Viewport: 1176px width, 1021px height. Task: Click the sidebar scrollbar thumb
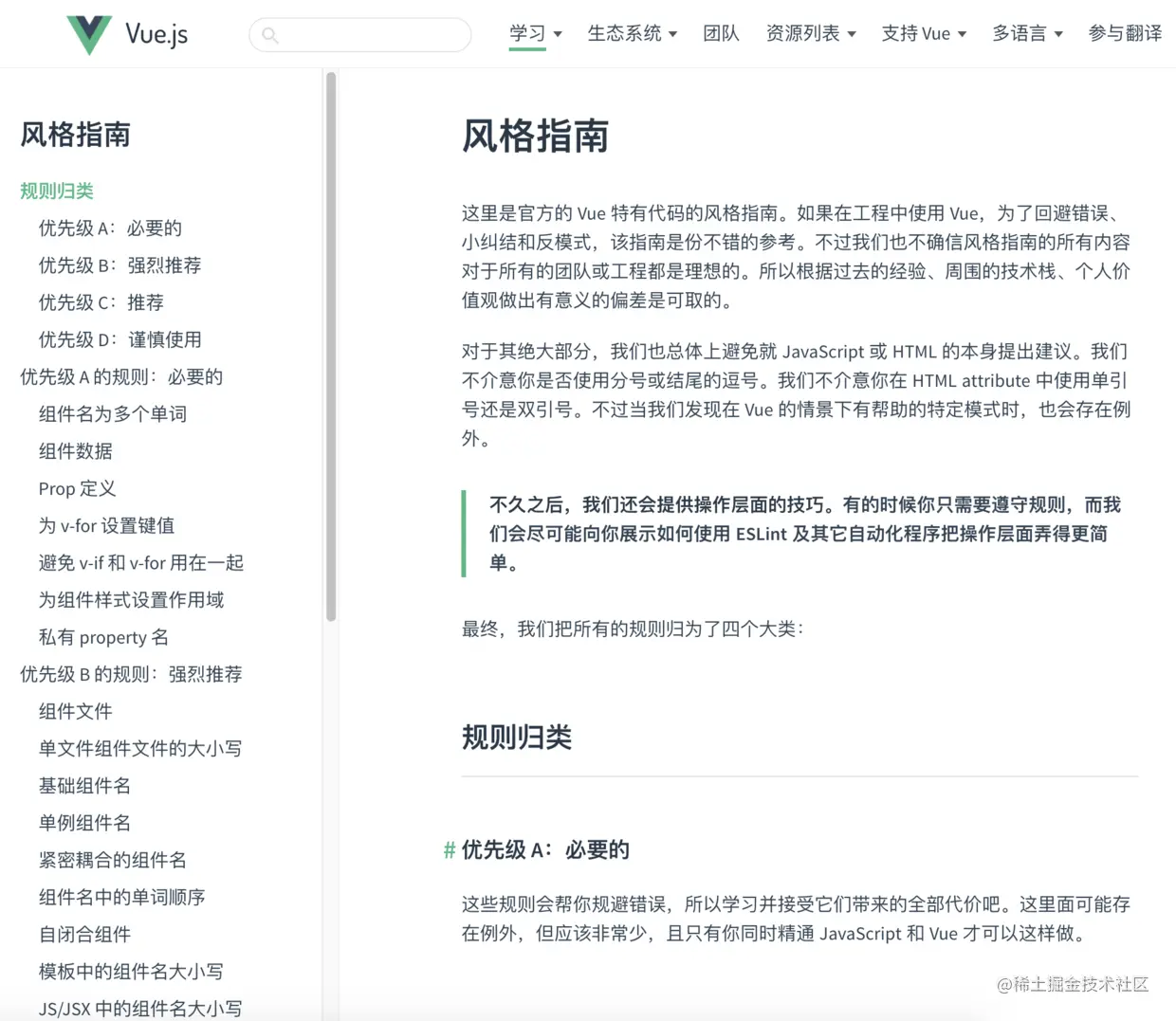pyautogui.click(x=331, y=347)
